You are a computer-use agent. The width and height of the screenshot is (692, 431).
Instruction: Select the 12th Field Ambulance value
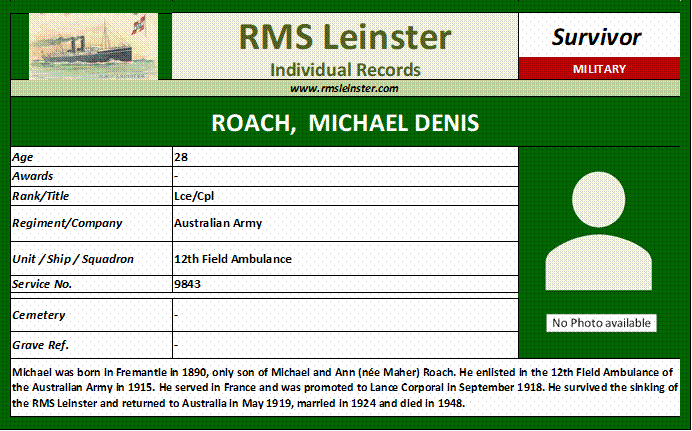233,259
